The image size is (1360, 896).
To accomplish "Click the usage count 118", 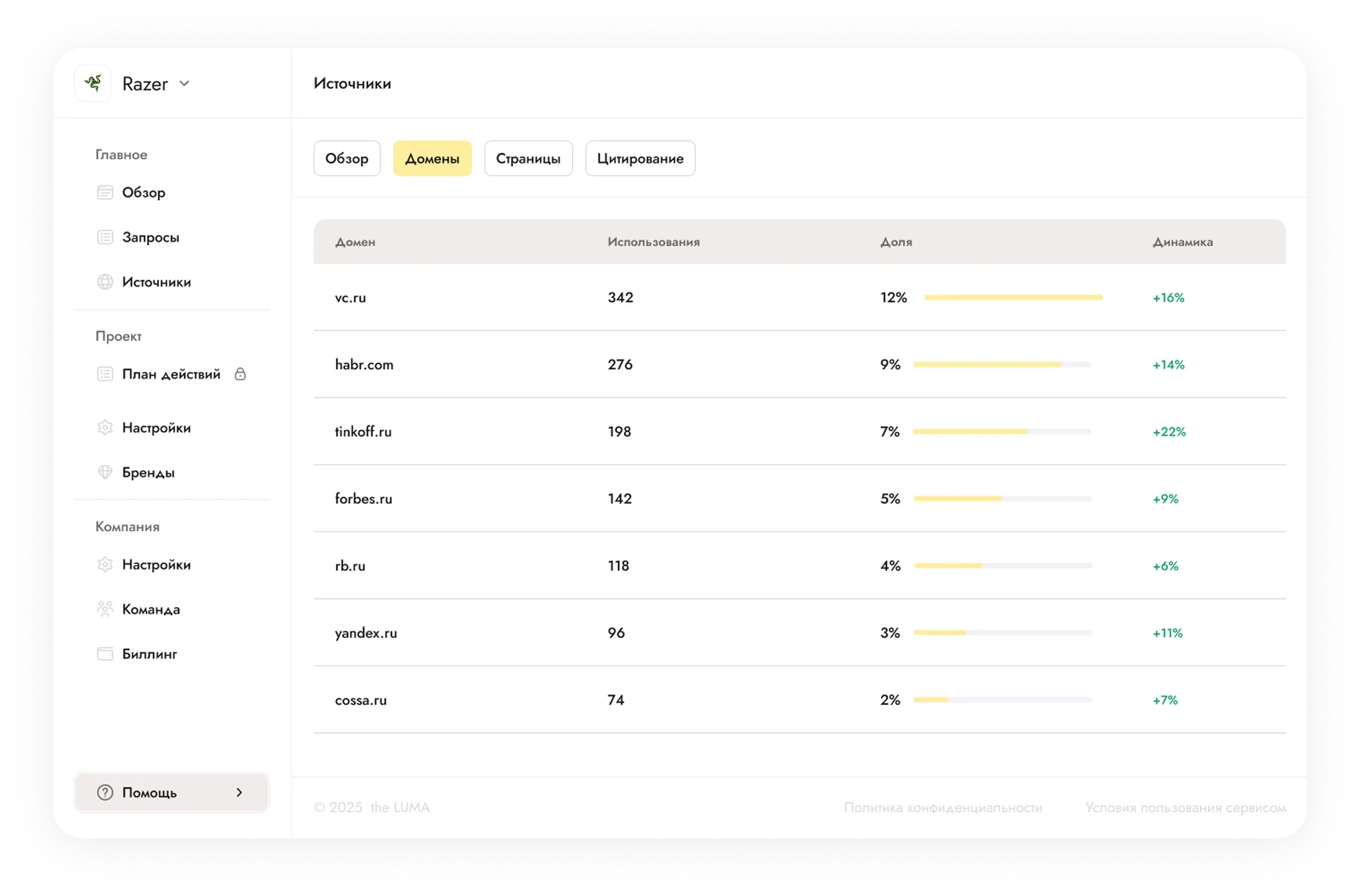I will pos(618,565).
